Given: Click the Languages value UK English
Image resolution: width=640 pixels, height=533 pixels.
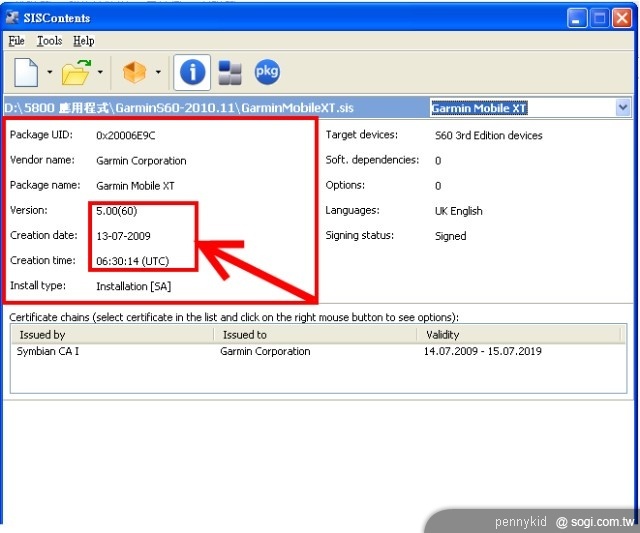Looking at the screenshot, I should pyautogui.click(x=458, y=211).
